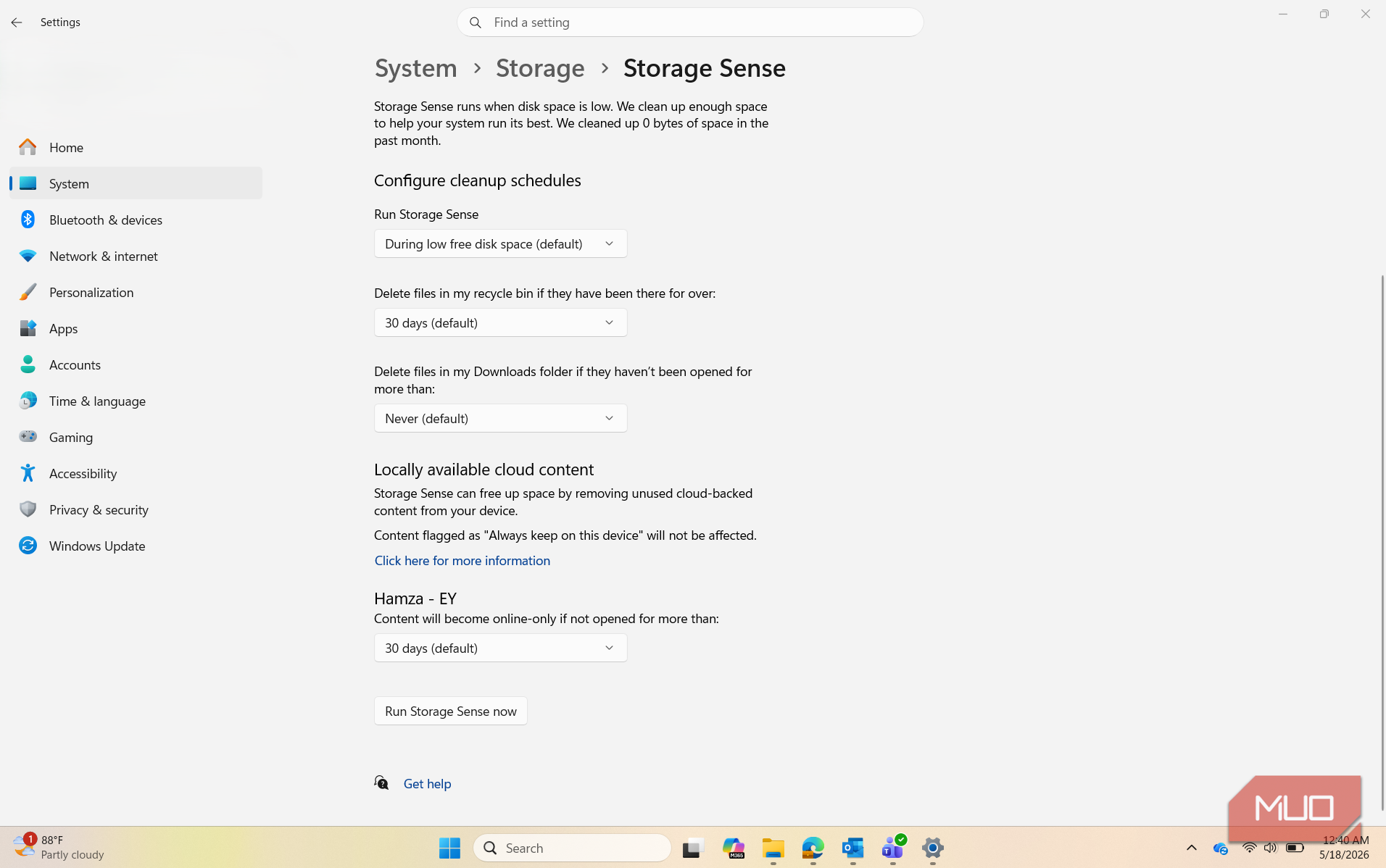Open Bluetooth & devices settings
Screen dimensions: 1386x868
coord(136,220)
